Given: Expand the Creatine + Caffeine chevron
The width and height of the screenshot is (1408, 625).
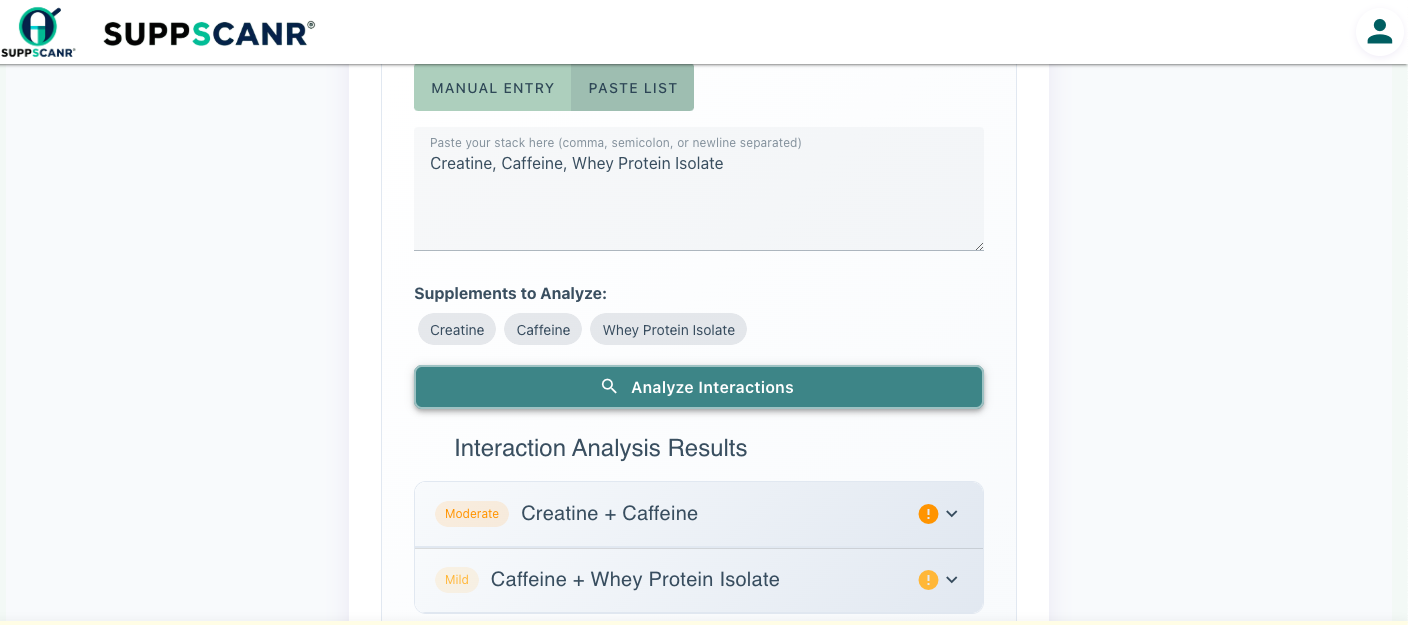Looking at the screenshot, I should point(952,514).
